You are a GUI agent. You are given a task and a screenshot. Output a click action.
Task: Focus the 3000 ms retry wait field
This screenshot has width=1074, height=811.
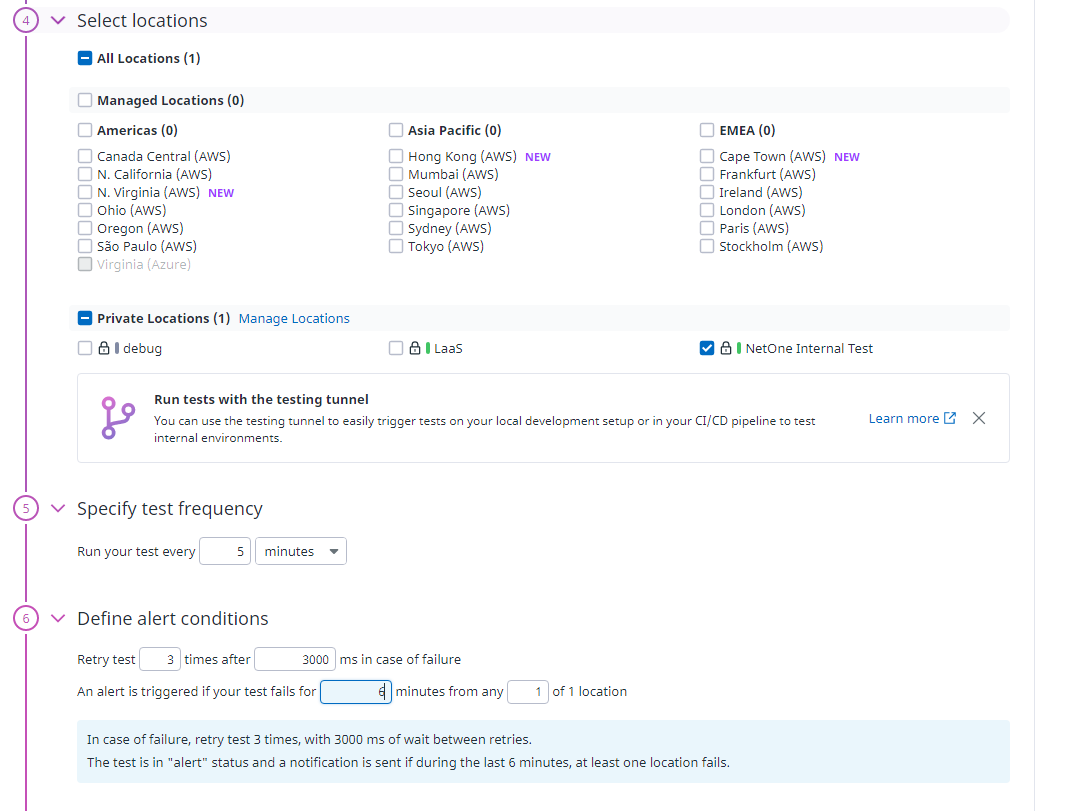click(295, 659)
